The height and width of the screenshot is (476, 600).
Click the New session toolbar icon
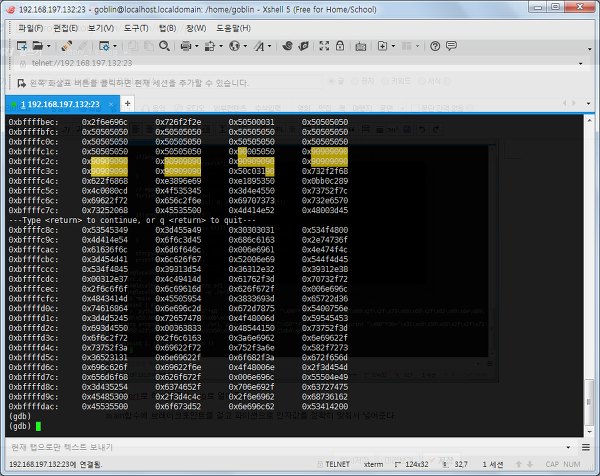tap(22, 46)
